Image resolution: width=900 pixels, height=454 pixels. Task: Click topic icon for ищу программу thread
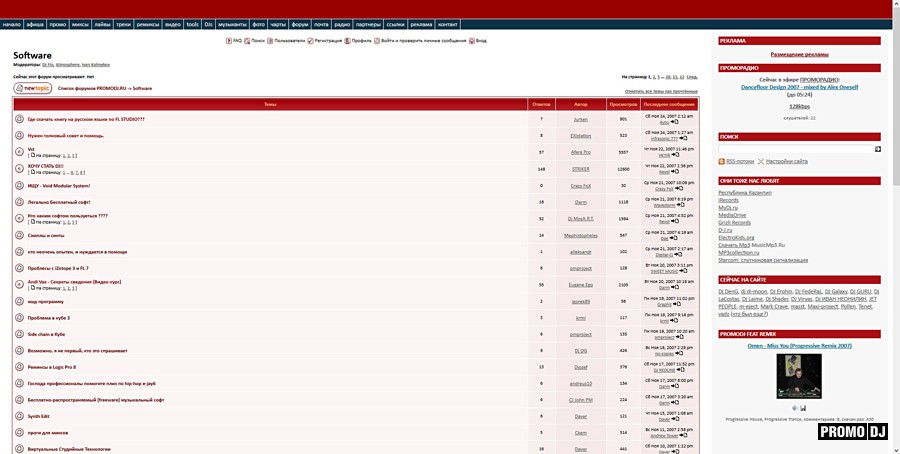(19, 301)
